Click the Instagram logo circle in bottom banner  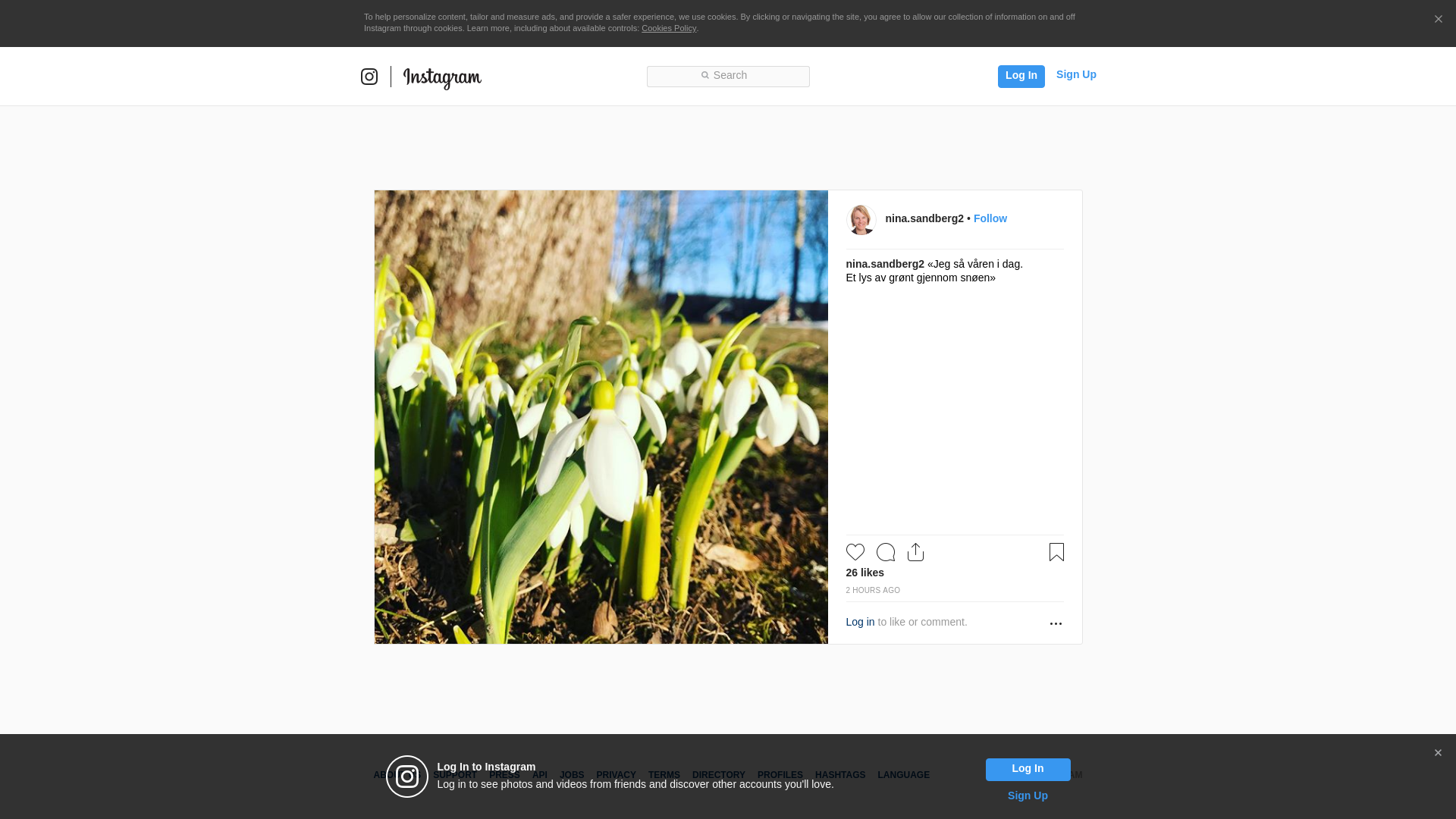pyautogui.click(x=407, y=777)
